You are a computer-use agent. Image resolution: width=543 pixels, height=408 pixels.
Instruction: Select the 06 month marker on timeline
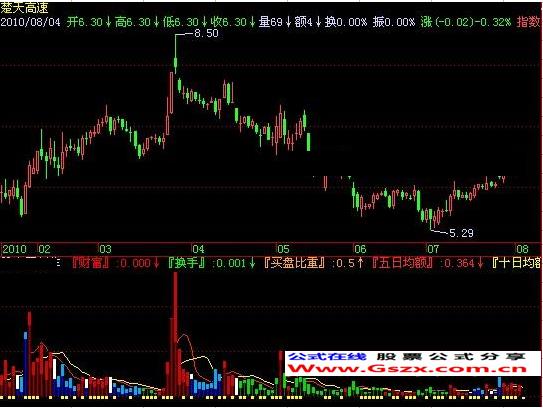[360, 249]
